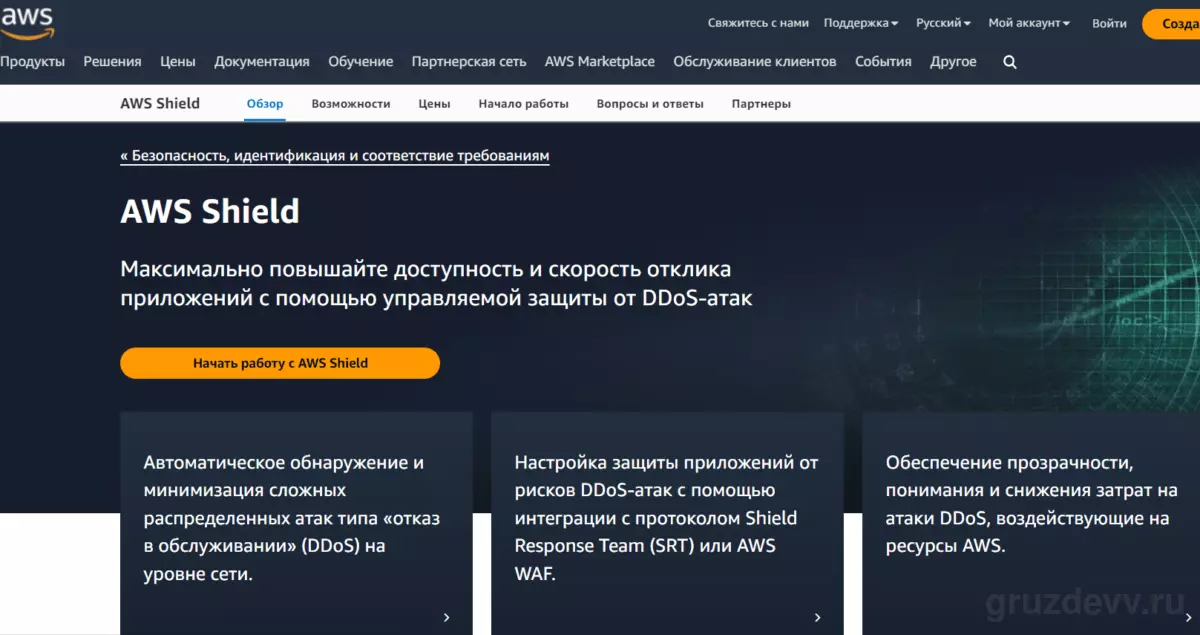Viewport: 1200px width, 635px height.
Task: Open the Другое menu
Action: coord(953,62)
